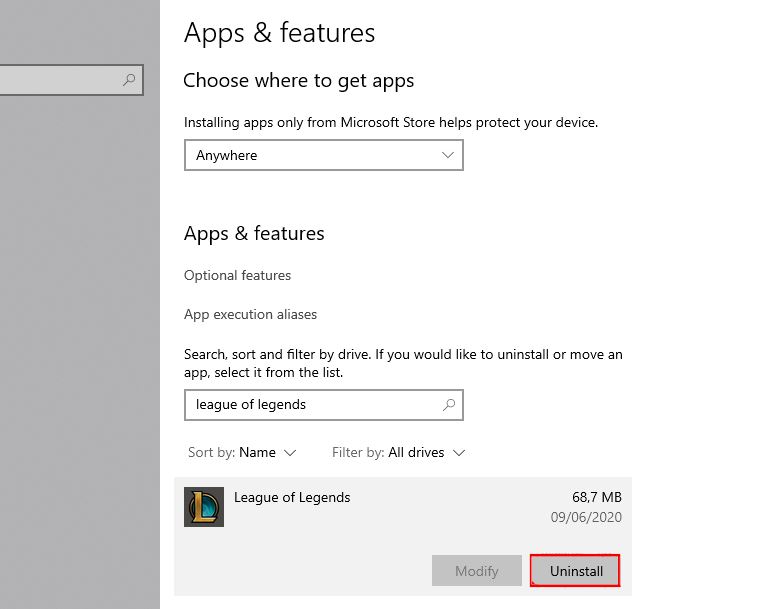Click the Microsoft Store protection description text
The width and height of the screenshot is (767, 609).
point(390,123)
